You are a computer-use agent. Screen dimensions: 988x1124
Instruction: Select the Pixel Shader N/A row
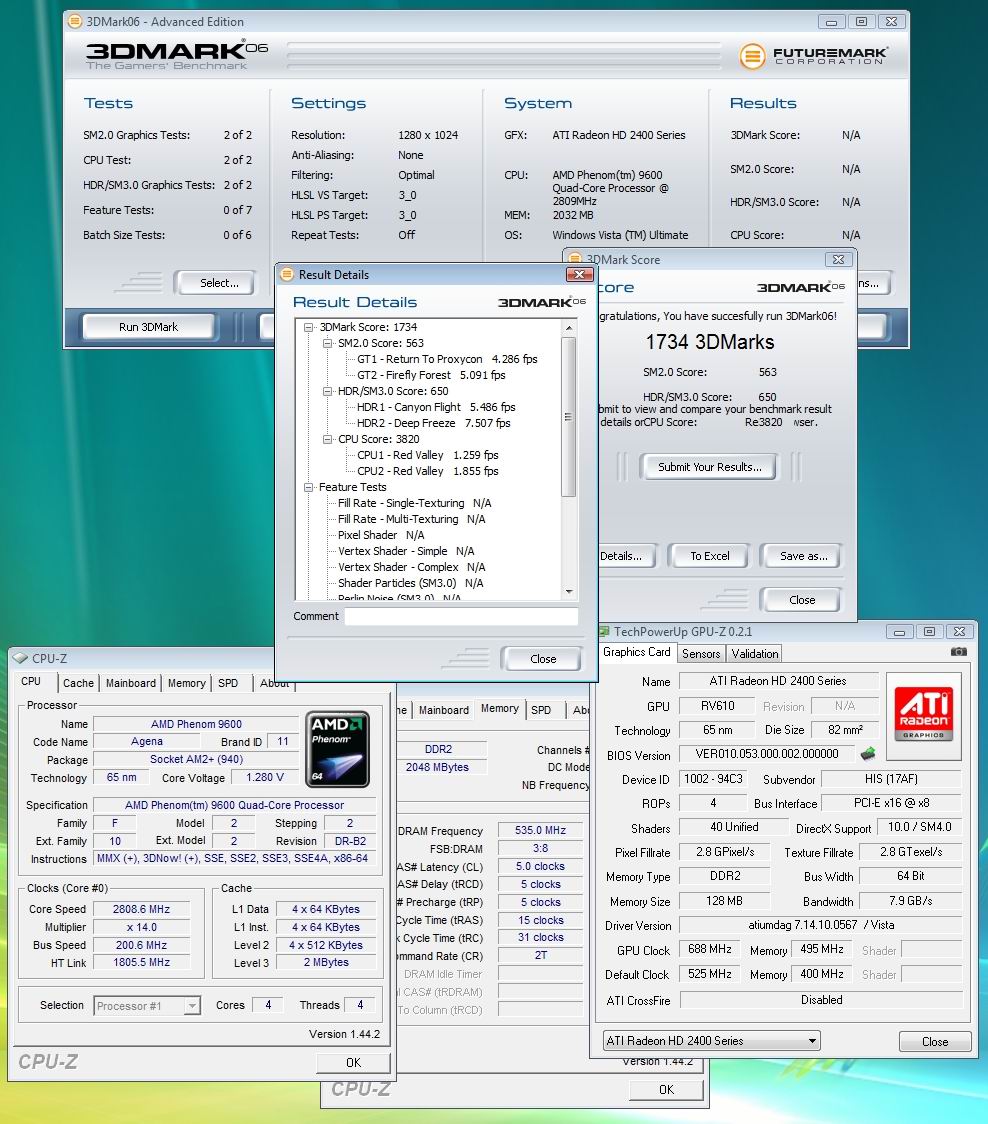click(x=381, y=535)
